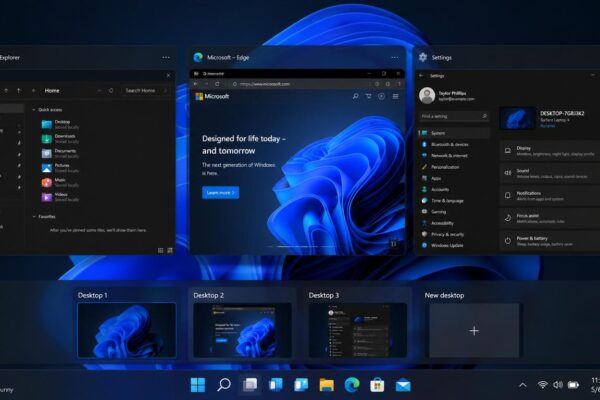600x400 pixels.
Task: Switch to the Desktop 2 thumbnail
Action: click(x=242, y=330)
